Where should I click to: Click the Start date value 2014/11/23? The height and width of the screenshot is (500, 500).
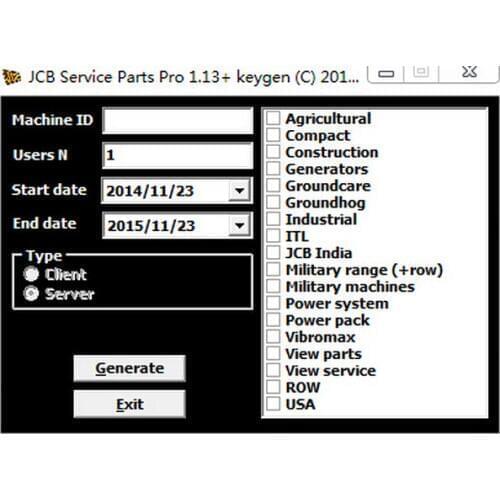[150, 191]
